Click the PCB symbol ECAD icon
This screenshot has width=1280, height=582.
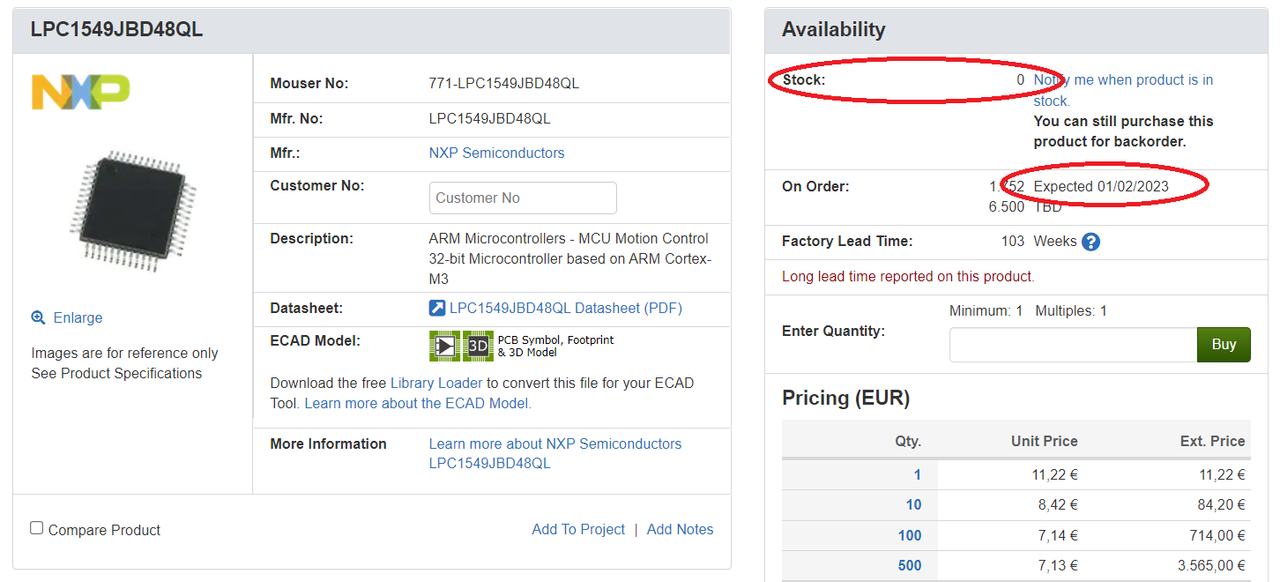[x=445, y=346]
